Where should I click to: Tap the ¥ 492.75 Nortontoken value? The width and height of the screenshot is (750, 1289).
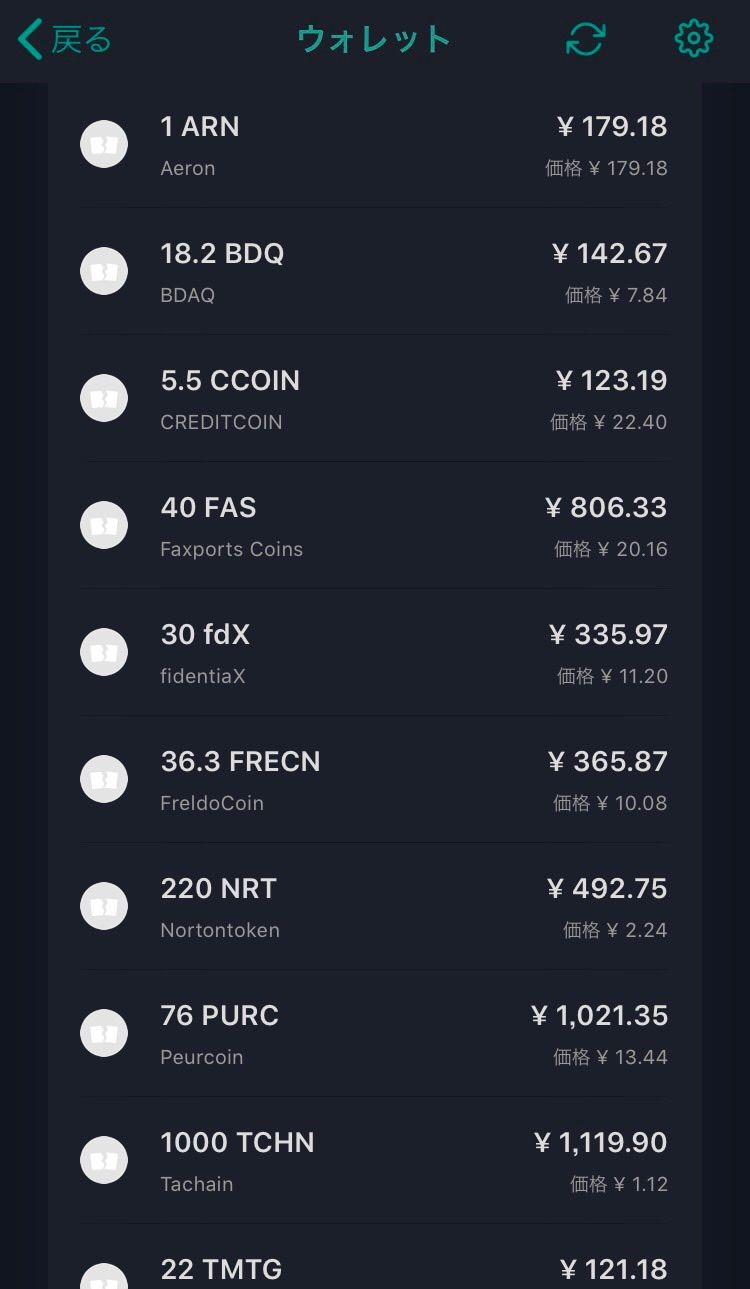point(607,889)
